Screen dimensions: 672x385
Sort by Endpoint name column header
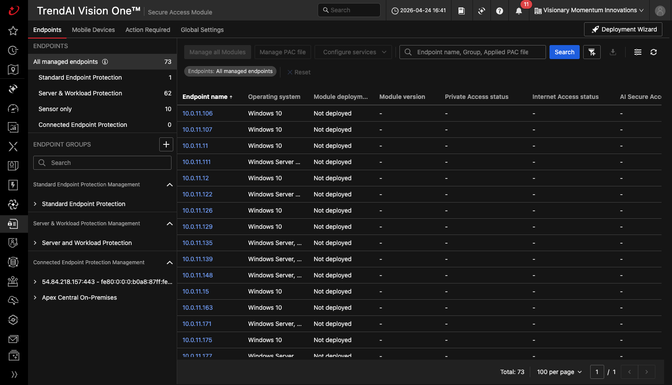[207, 97]
